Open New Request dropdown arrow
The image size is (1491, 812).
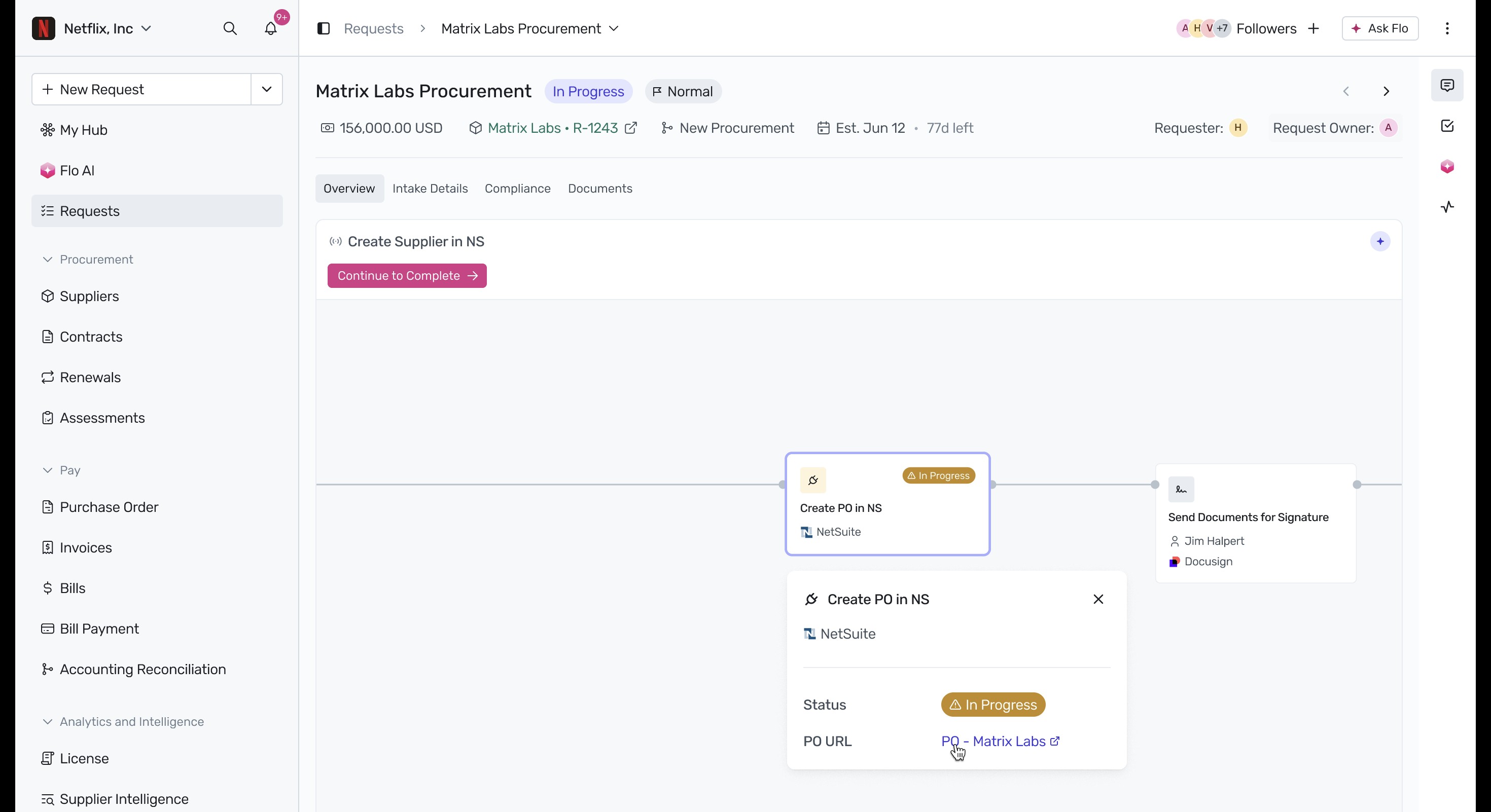(x=267, y=89)
